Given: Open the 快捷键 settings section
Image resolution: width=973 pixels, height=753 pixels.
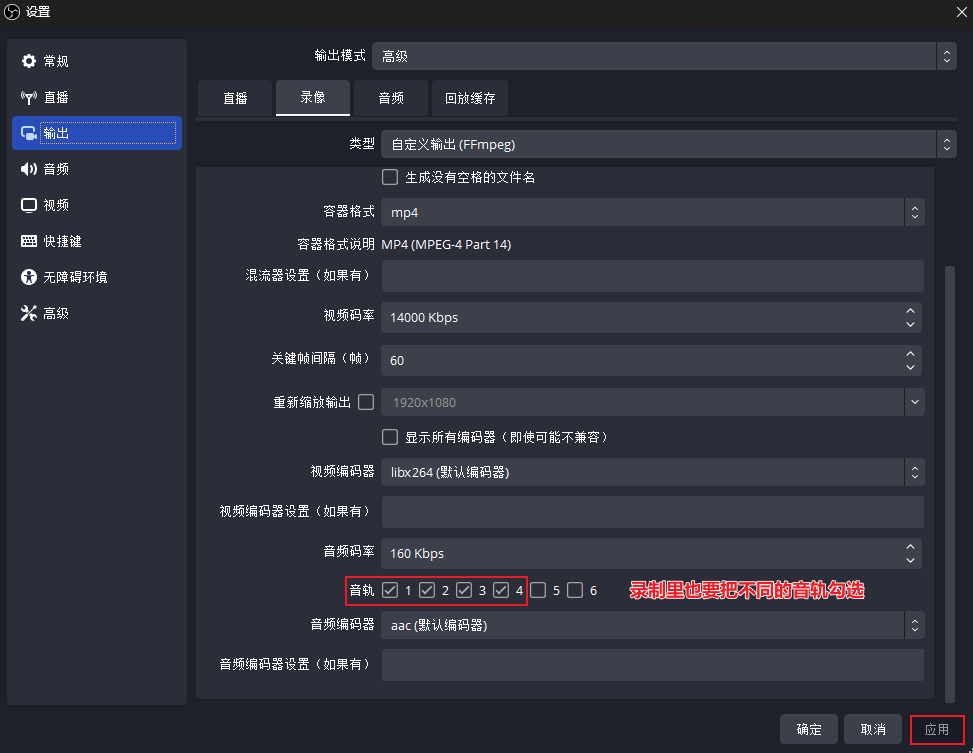Looking at the screenshot, I should tap(51, 240).
